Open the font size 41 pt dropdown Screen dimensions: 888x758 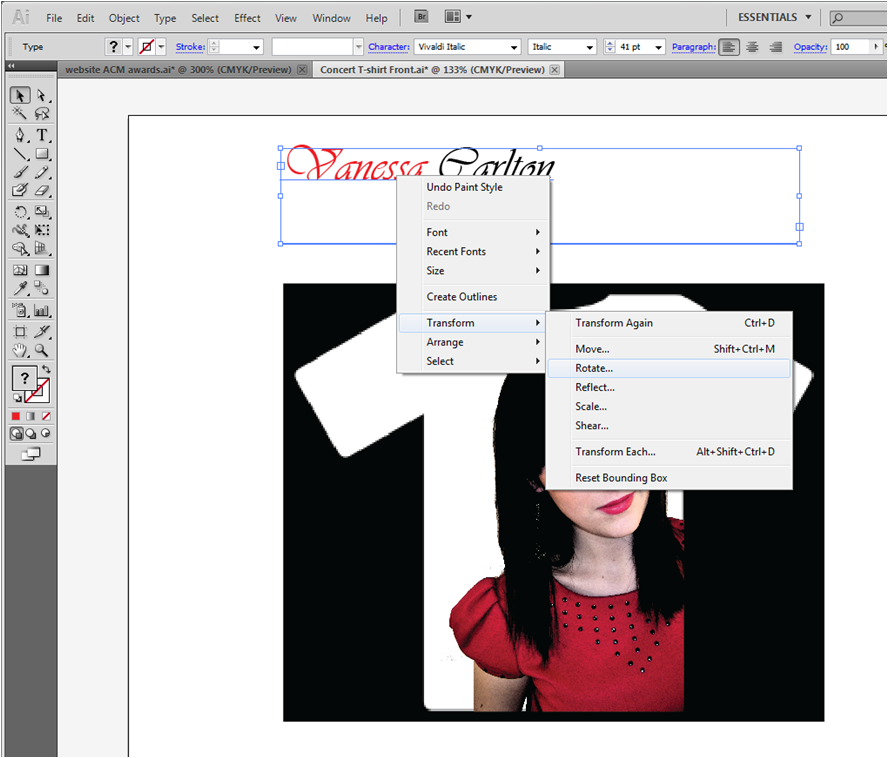click(x=659, y=48)
